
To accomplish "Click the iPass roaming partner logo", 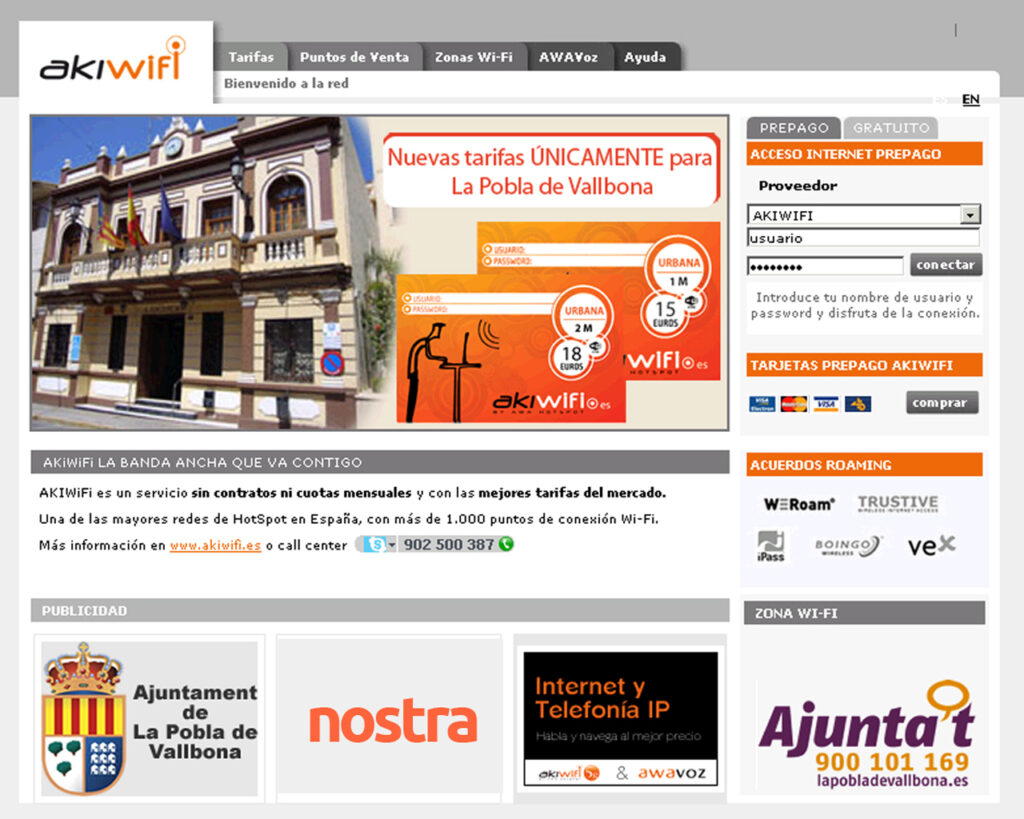I will (x=771, y=546).
